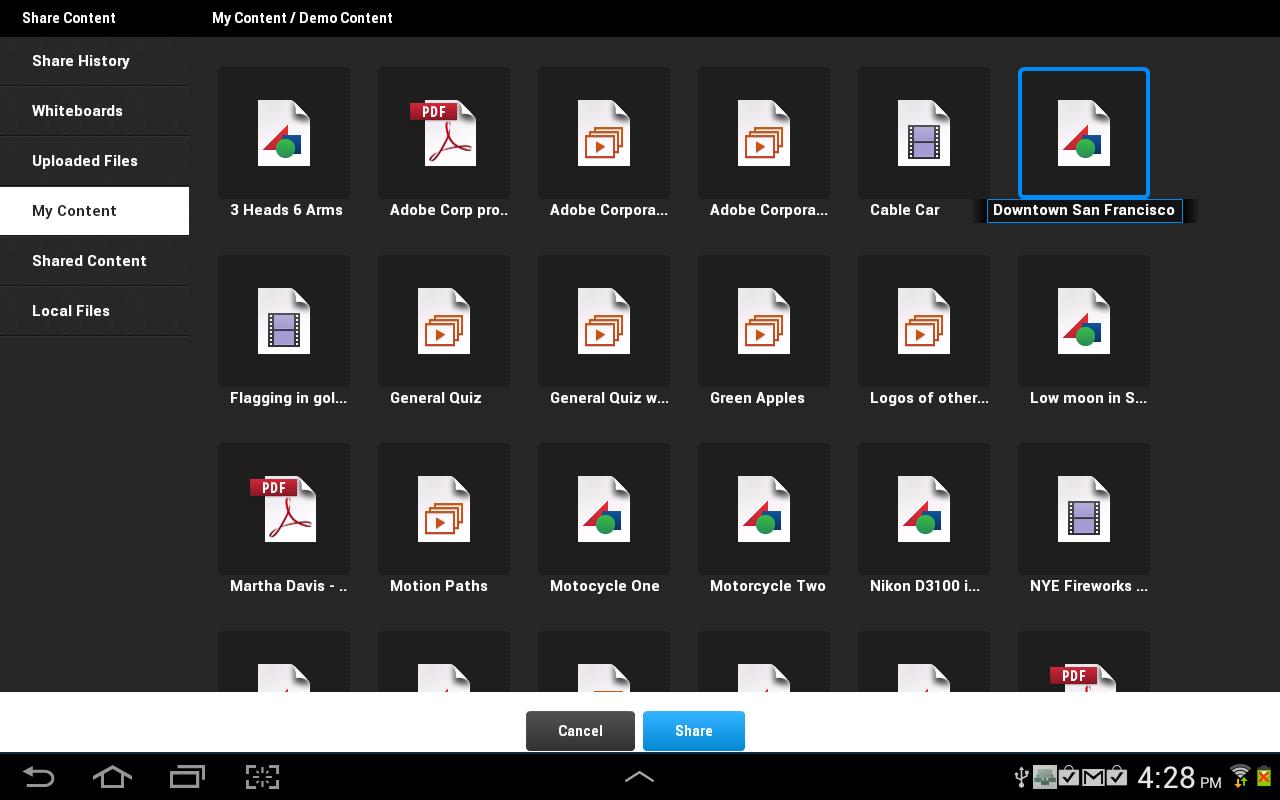Open the Motorcycle Two image
The height and width of the screenshot is (800, 1280).
pyautogui.click(x=764, y=509)
